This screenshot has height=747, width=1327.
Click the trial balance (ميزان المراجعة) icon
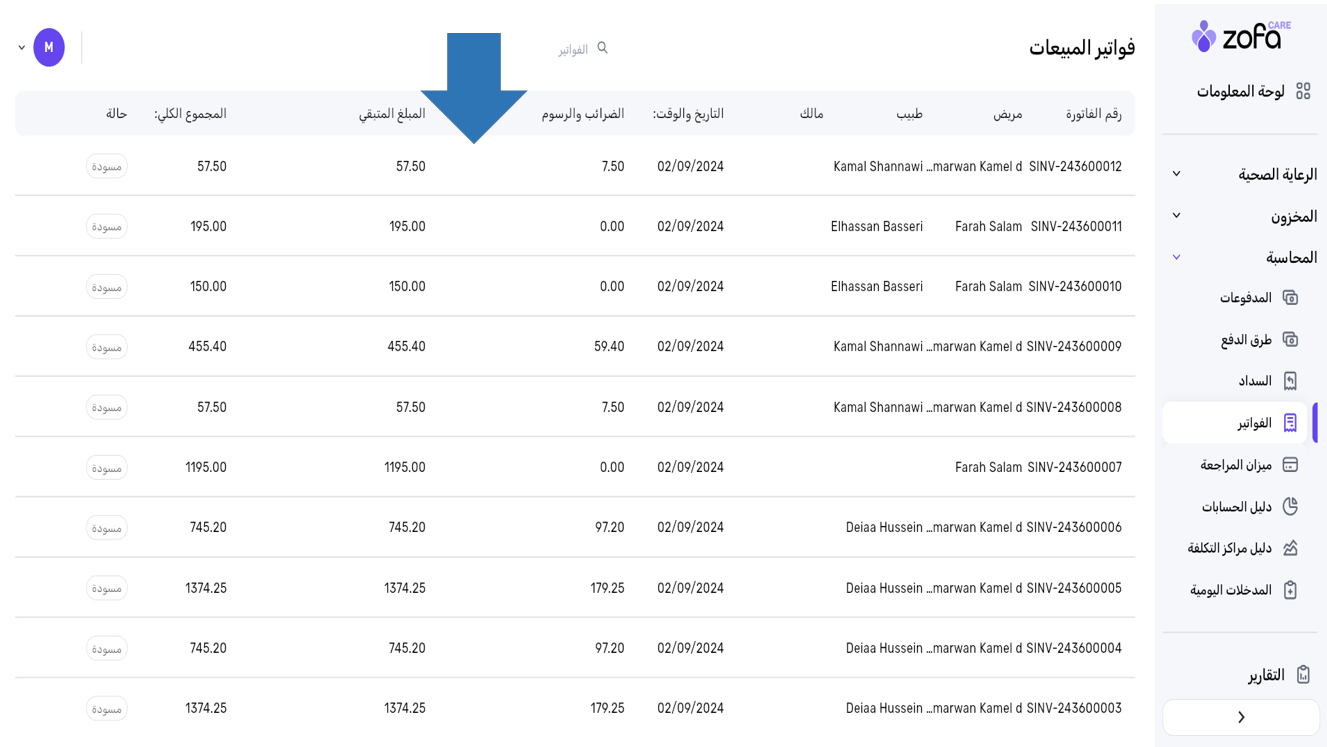click(1290, 465)
